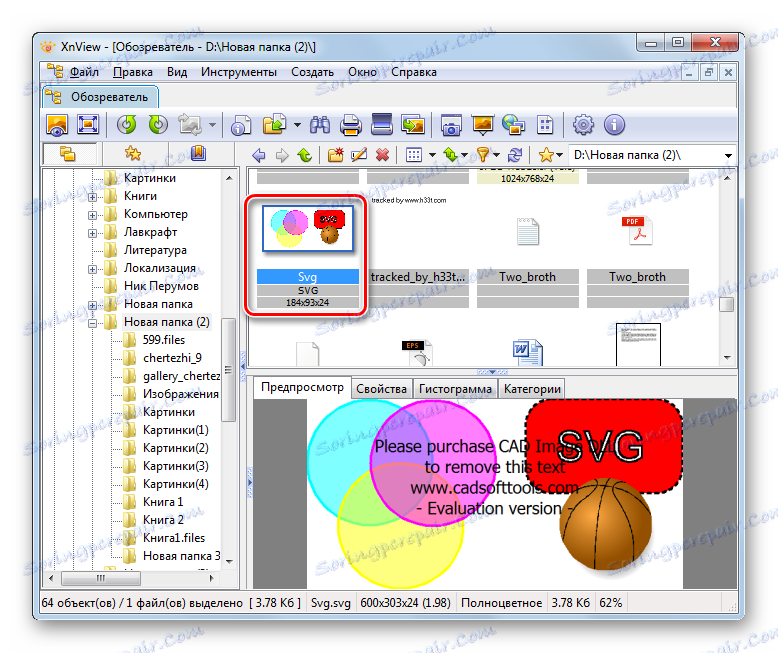778x653 pixels.
Task: Open the filter funnel dropdown arrow
Action: (x=496, y=155)
